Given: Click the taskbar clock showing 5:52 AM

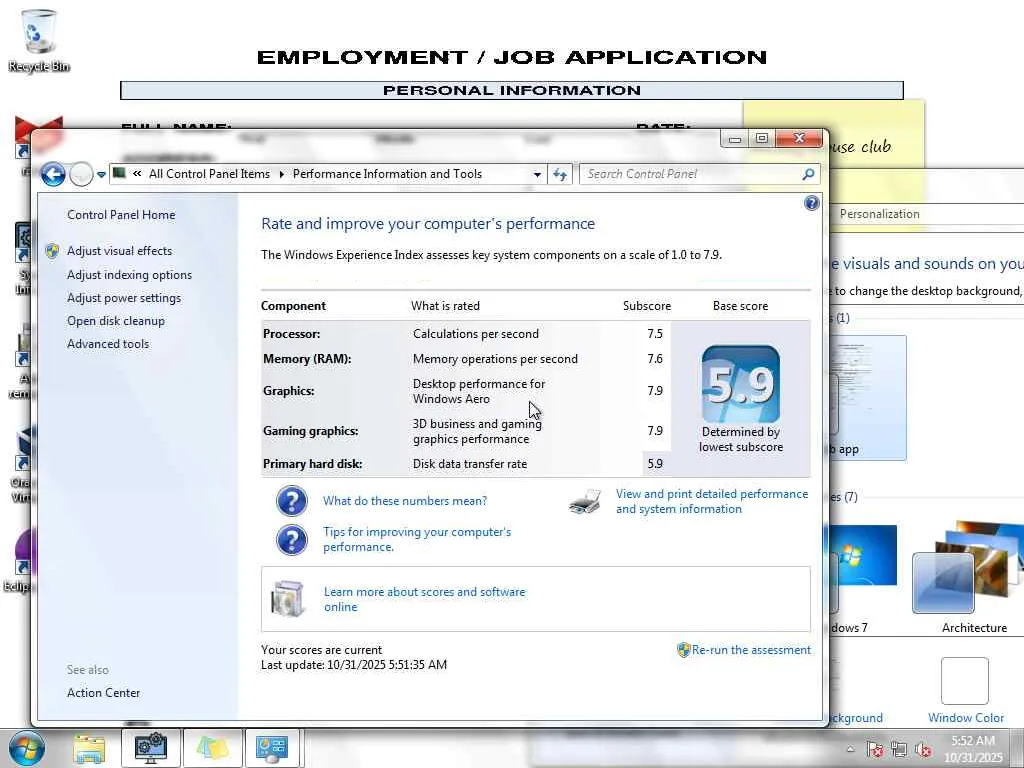Looking at the screenshot, I should [x=973, y=749].
